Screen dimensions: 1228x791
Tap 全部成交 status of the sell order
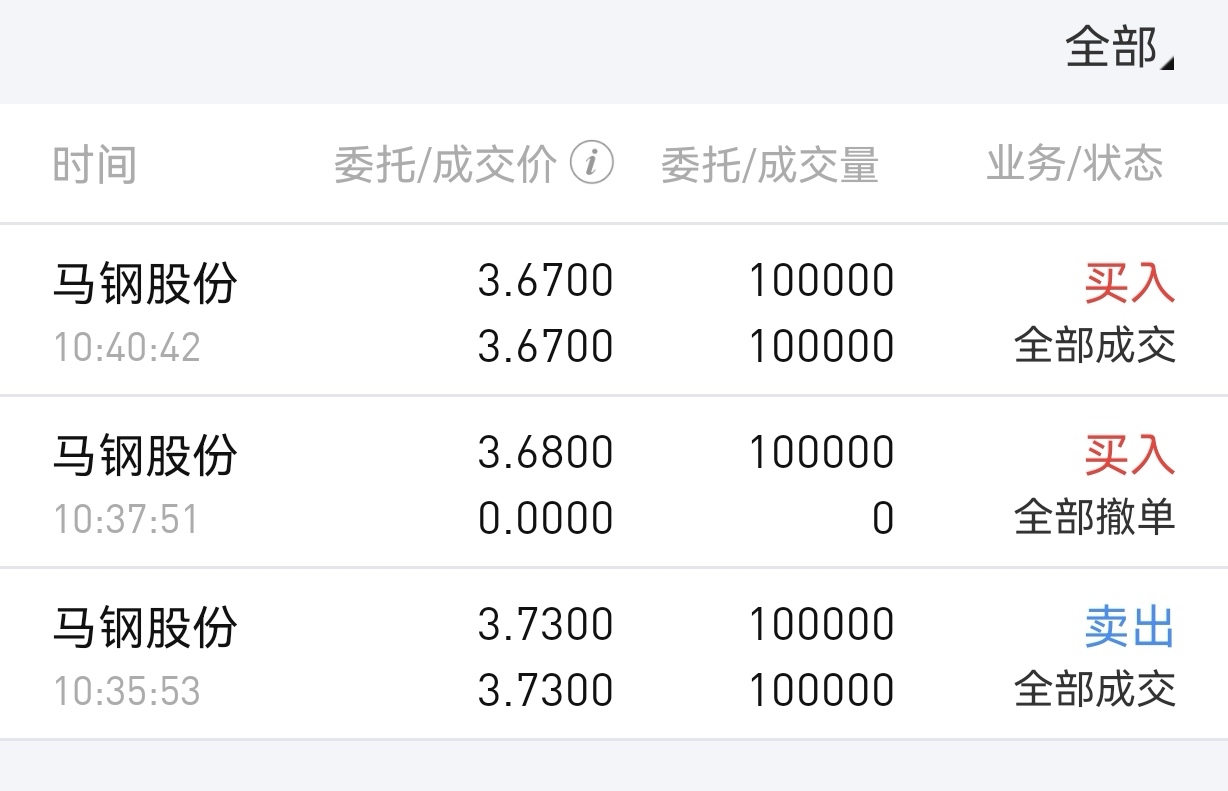pos(1095,690)
